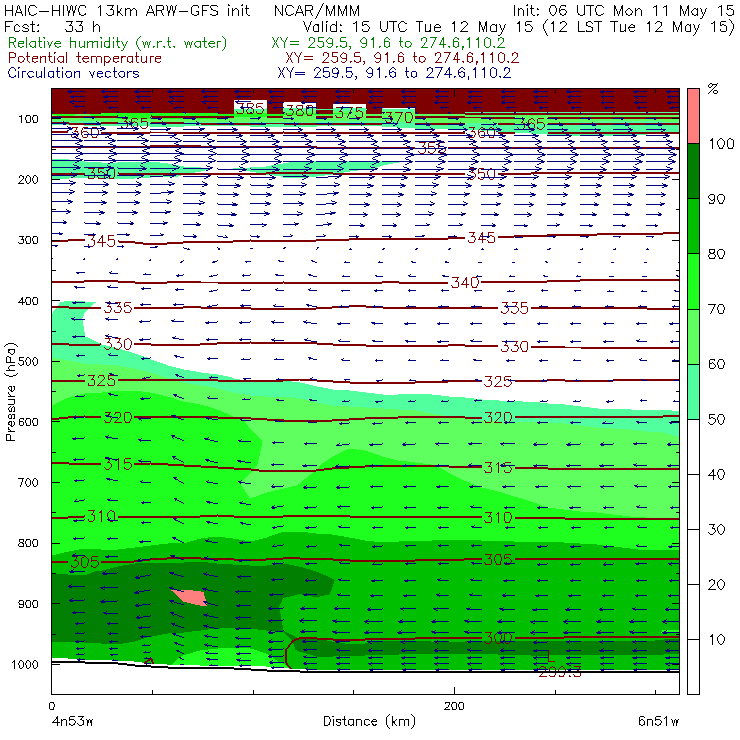The height and width of the screenshot is (740, 740).
Task: Click the '370' potential temperature contour label
Action: tap(399, 117)
